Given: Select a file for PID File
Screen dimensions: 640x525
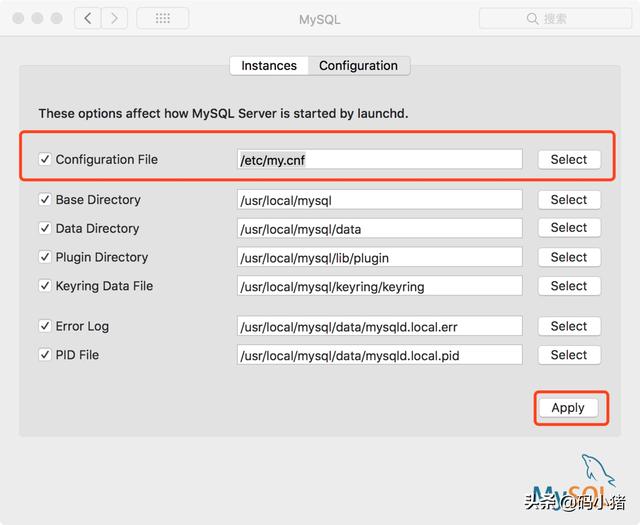Looking at the screenshot, I should pyautogui.click(x=569, y=355).
